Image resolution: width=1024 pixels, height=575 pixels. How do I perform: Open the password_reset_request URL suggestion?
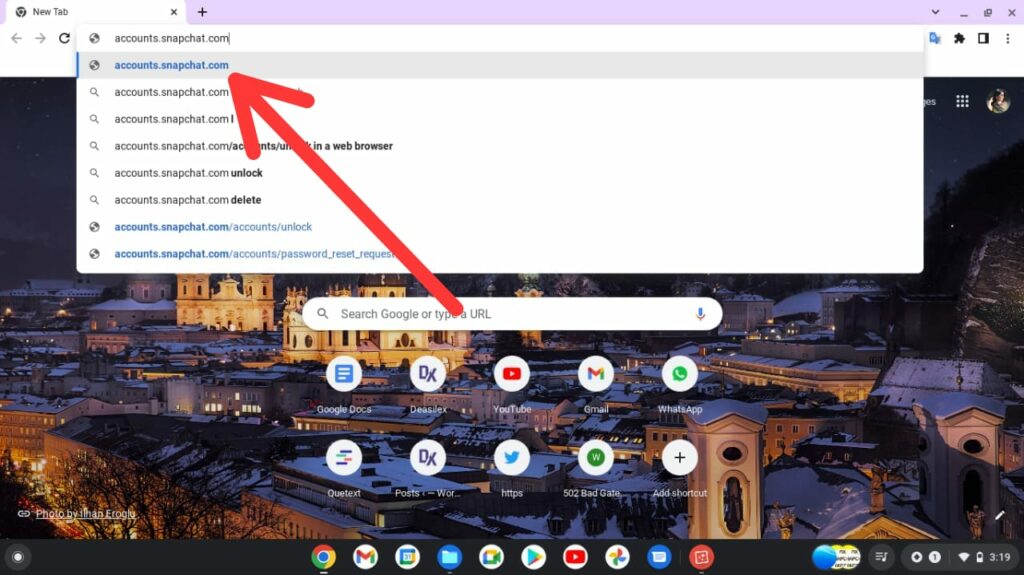click(500, 254)
